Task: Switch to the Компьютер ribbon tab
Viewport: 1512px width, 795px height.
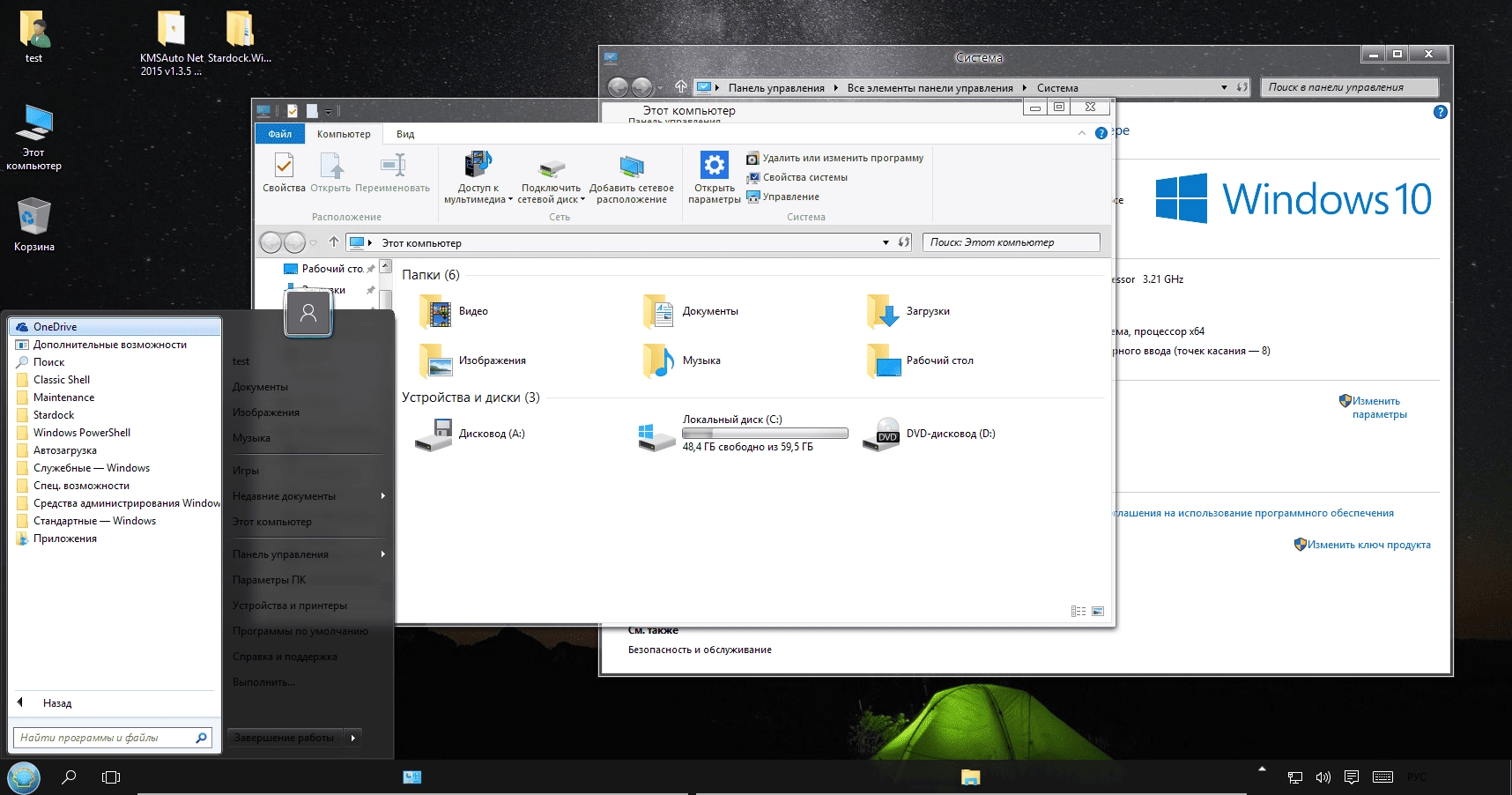Action: point(344,134)
